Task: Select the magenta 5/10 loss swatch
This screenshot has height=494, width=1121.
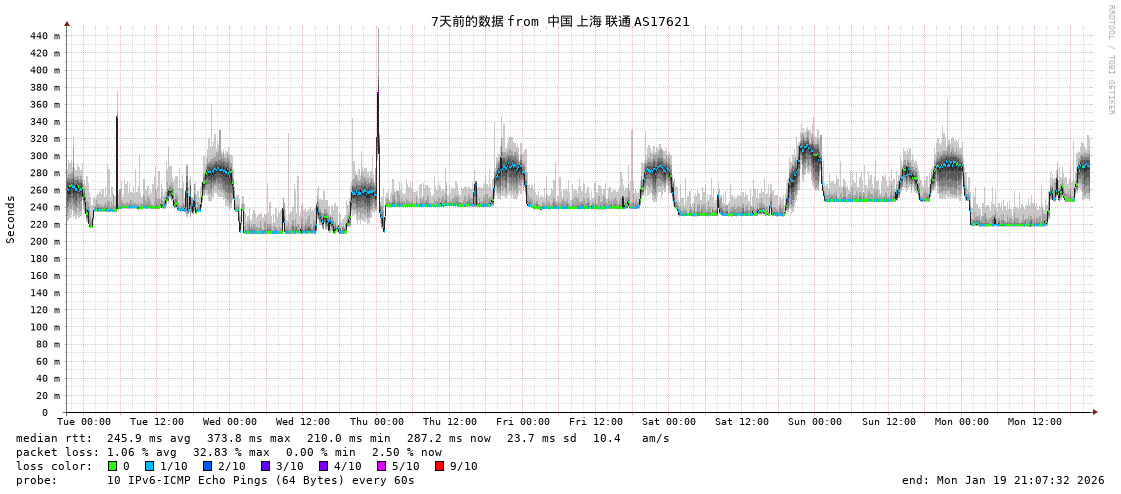Action: coord(381,466)
